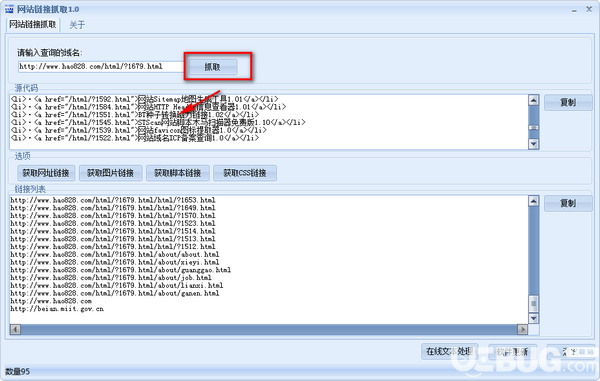Switch to the 关于 tab
The image size is (600, 381).
[77, 25]
